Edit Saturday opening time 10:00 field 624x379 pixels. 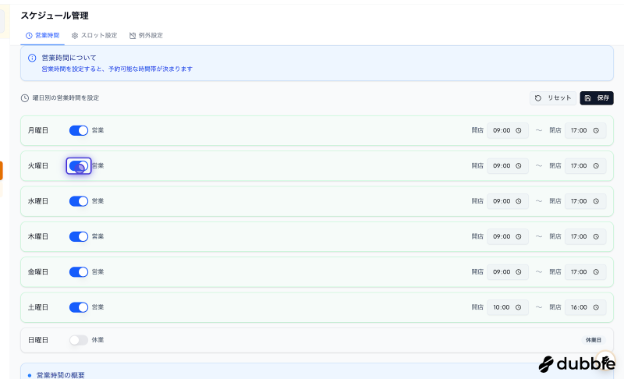[508, 307]
